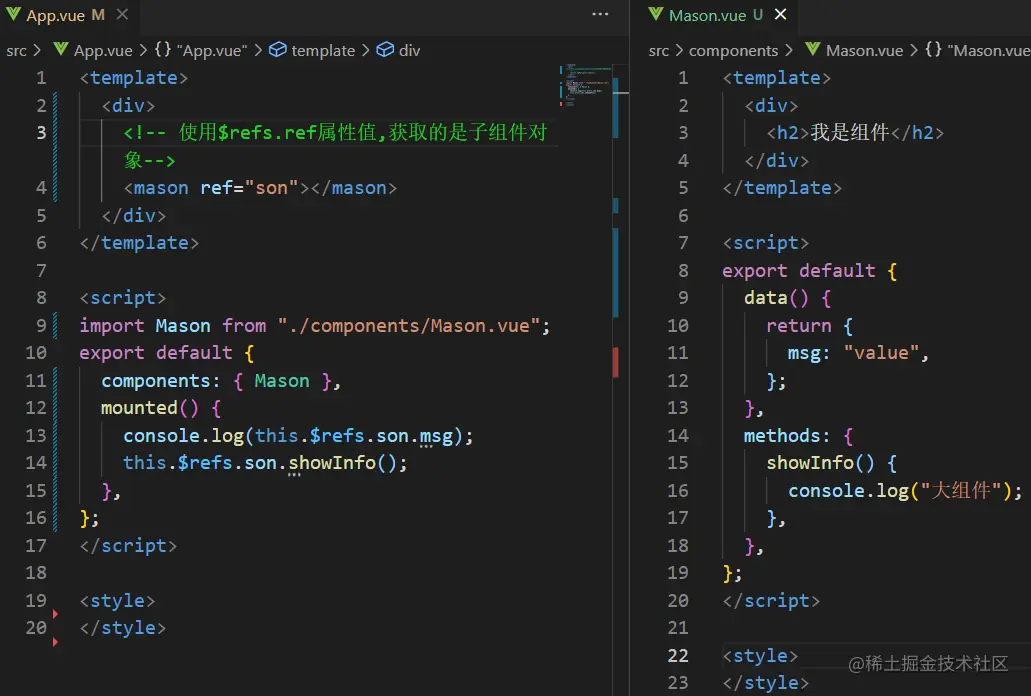Click the braces icon before "Mason.vue breadcrumb
This screenshot has width=1031, height=696.
(x=934, y=50)
